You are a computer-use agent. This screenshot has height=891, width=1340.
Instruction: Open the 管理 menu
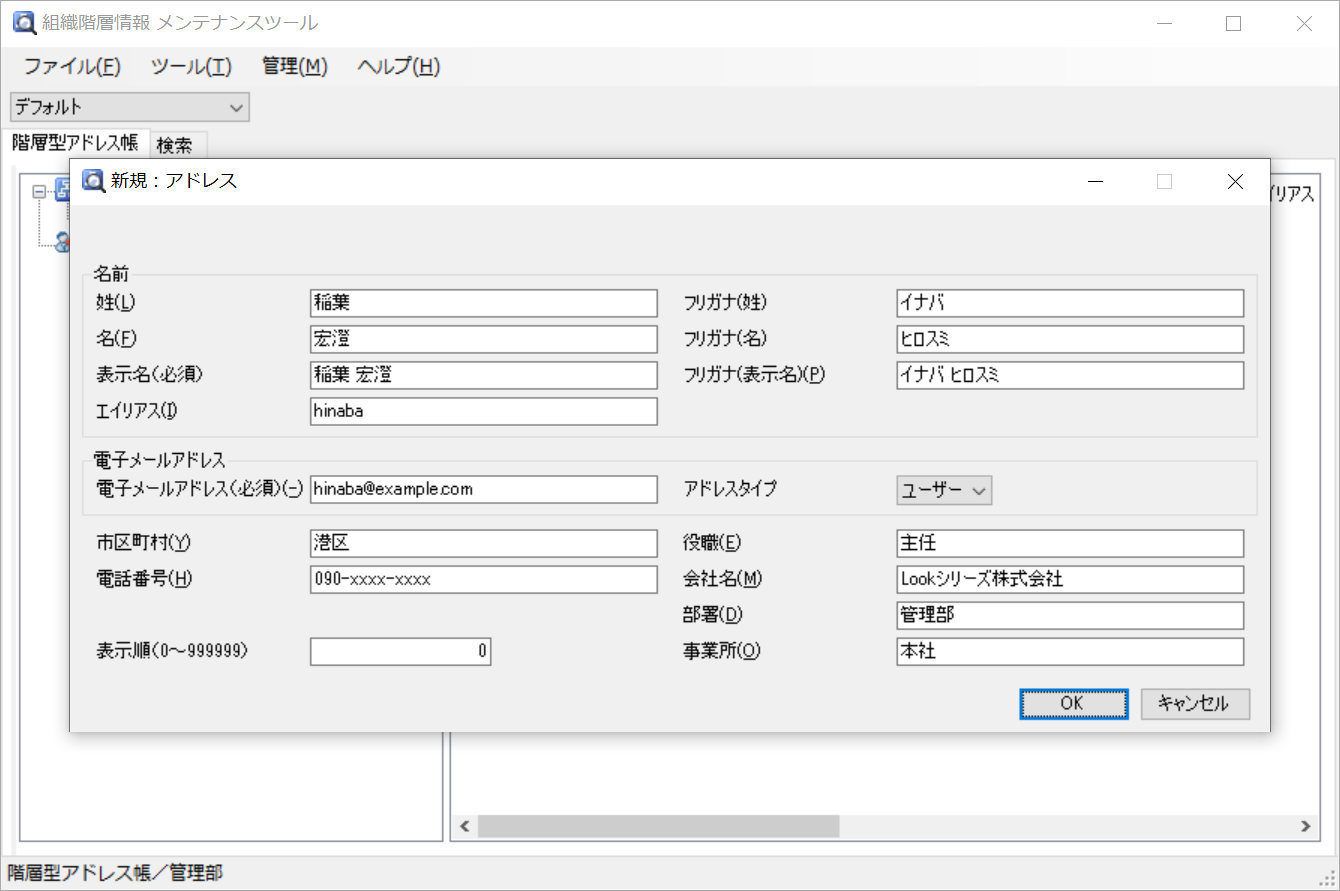(x=293, y=66)
